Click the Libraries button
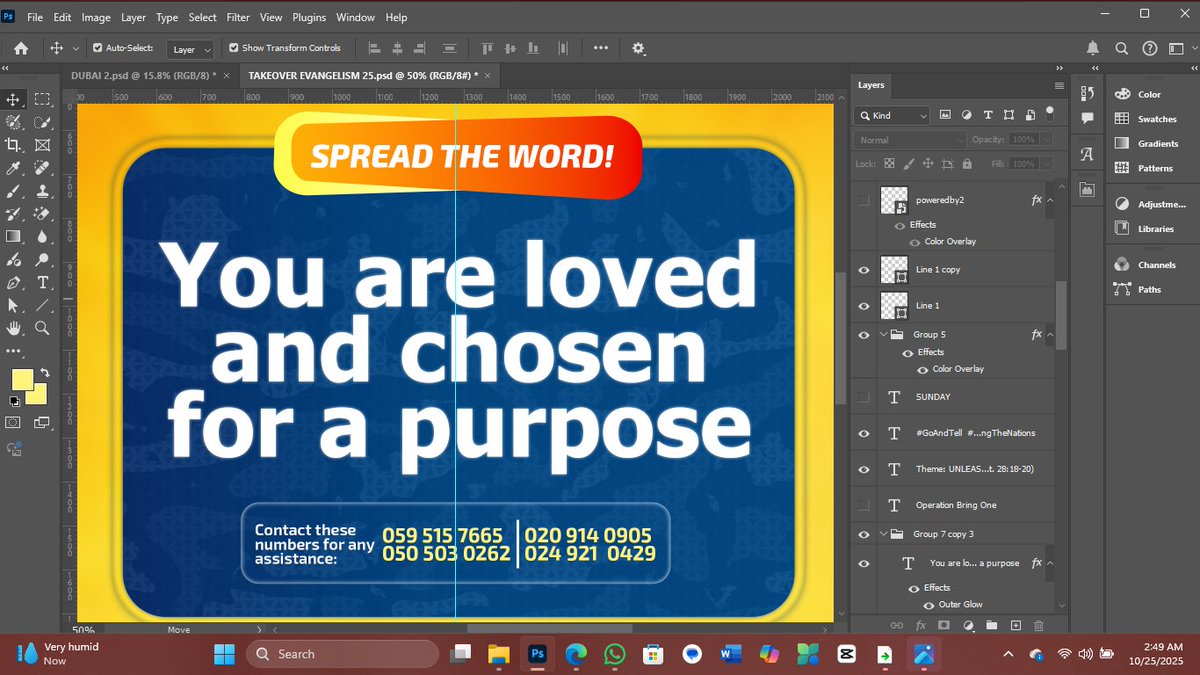 pos(1144,228)
